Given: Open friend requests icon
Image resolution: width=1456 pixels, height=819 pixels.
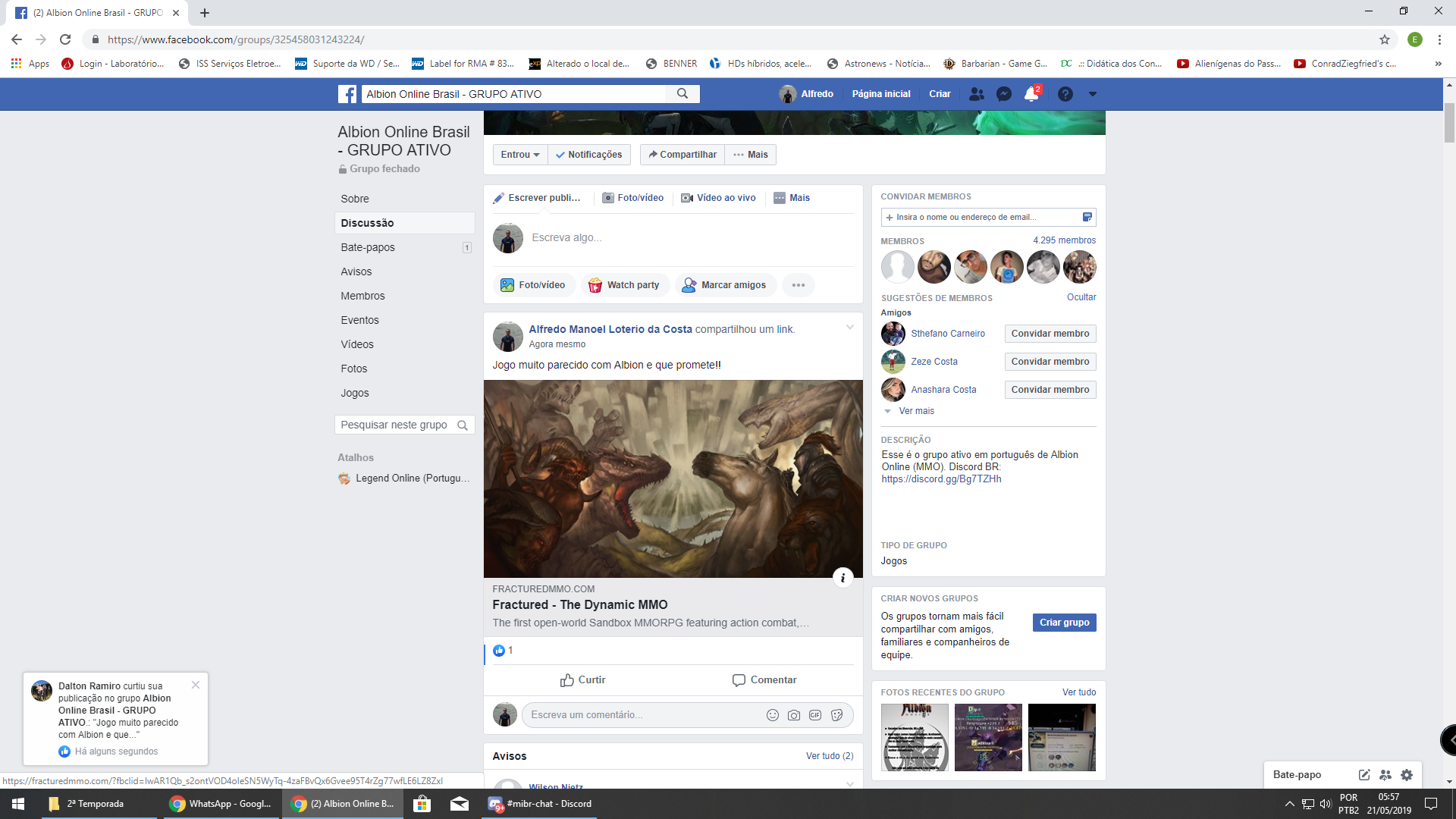Looking at the screenshot, I should tap(977, 94).
